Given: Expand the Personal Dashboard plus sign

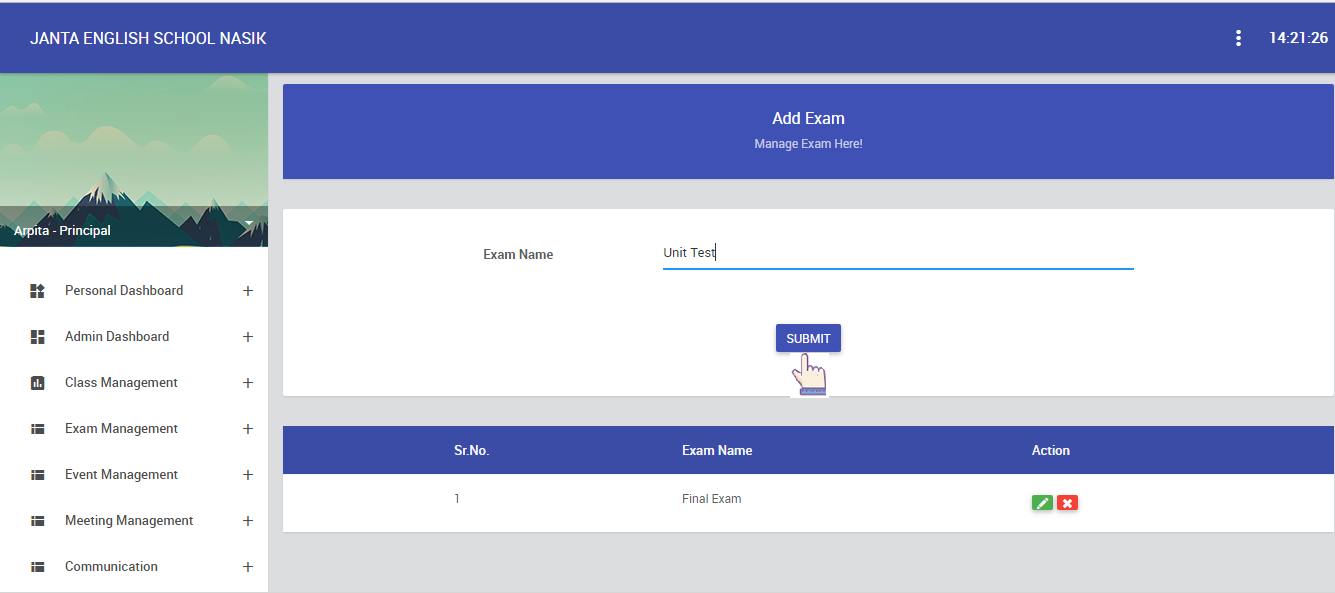Looking at the screenshot, I should [x=248, y=291].
